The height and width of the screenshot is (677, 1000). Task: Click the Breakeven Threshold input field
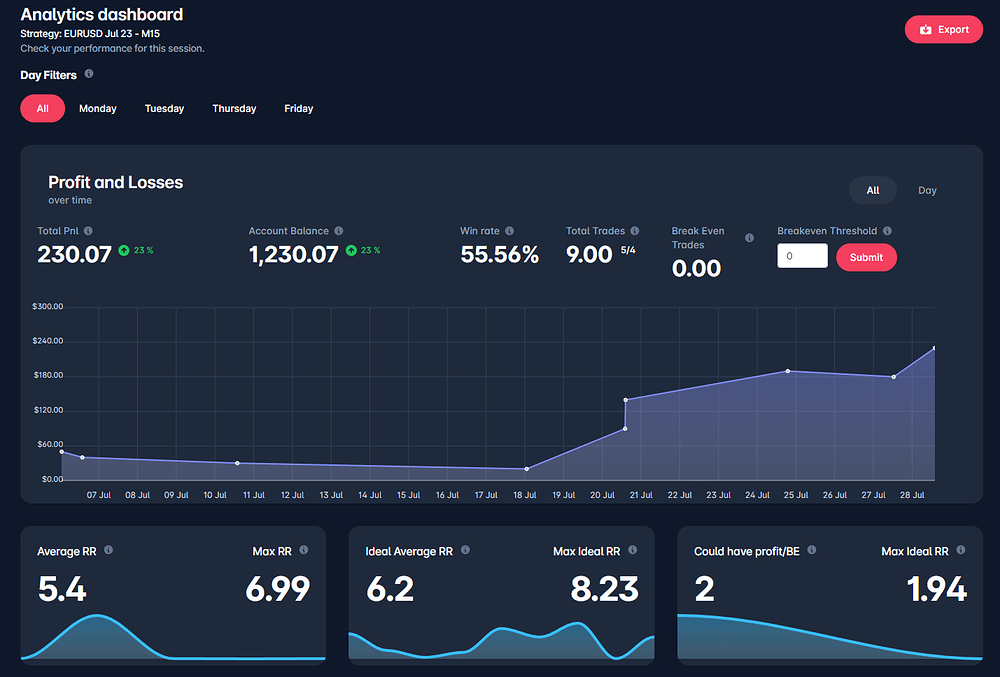click(x=802, y=257)
